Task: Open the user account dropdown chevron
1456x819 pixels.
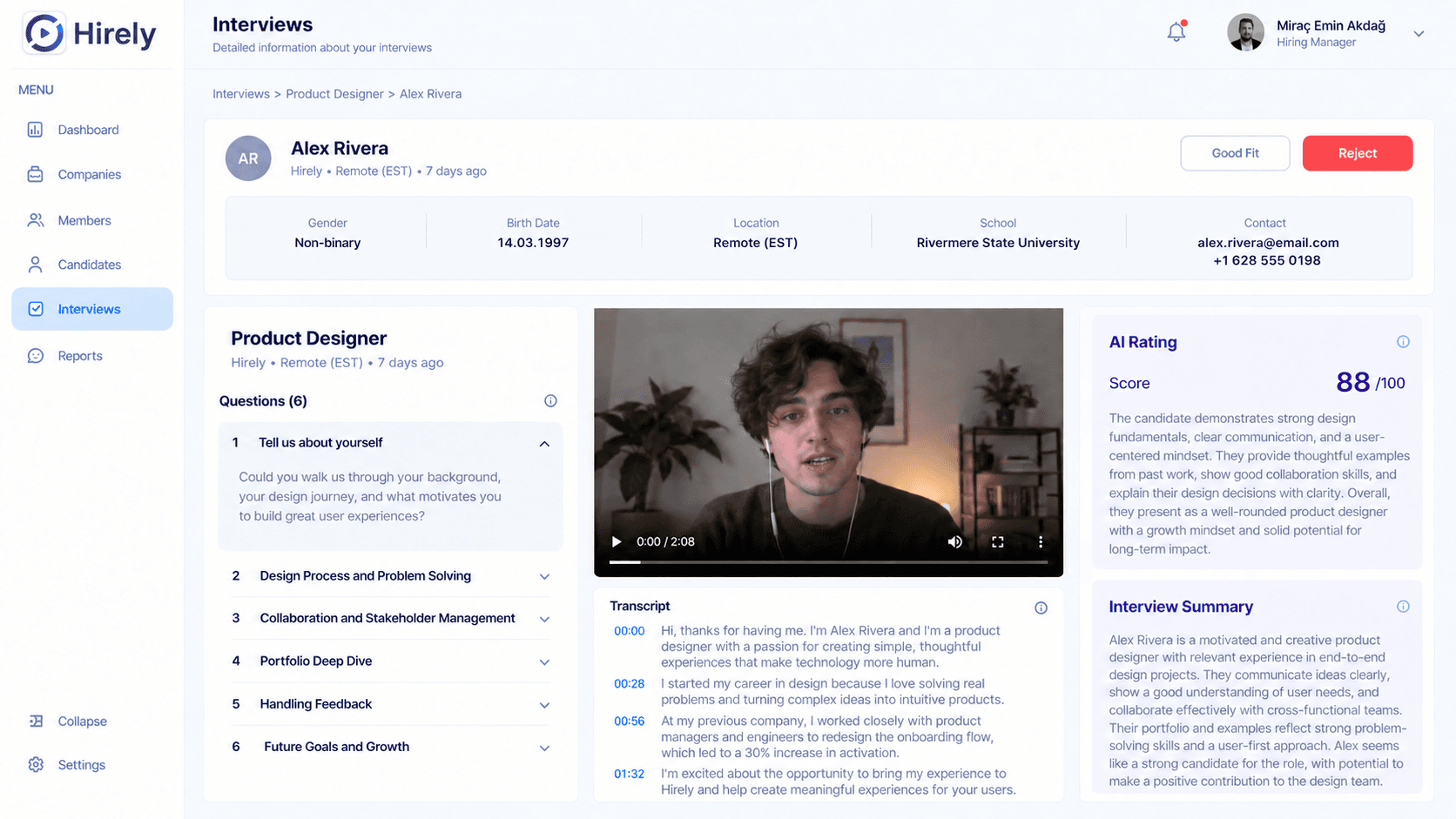Action: 1419,34
